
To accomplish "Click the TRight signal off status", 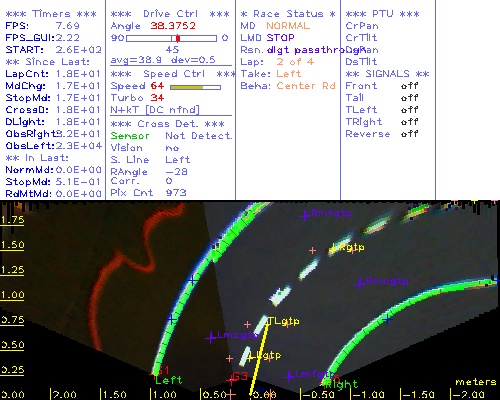I will tap(409, 122).
